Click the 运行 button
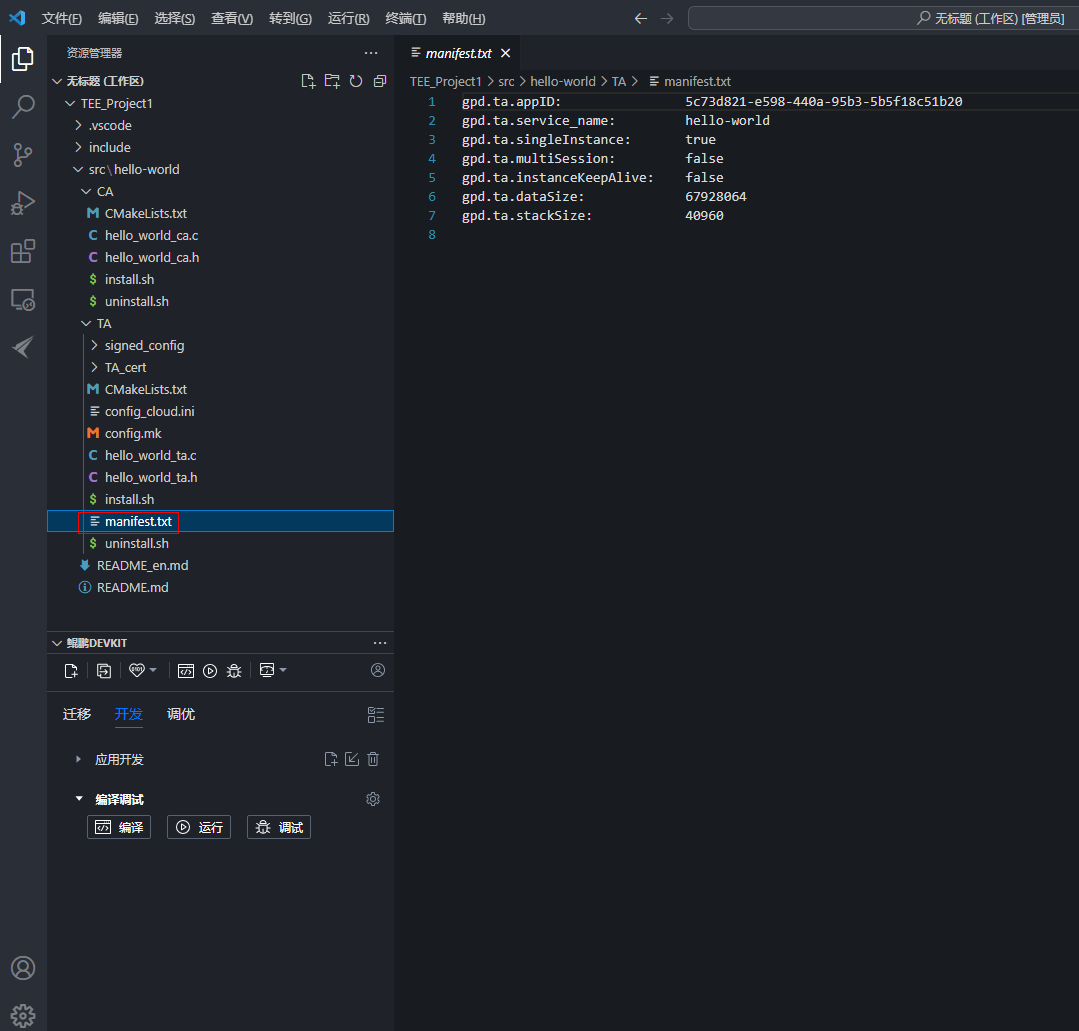This screenshot has height=1031, width=1079. pyautogui.click(x=199, y=827)
